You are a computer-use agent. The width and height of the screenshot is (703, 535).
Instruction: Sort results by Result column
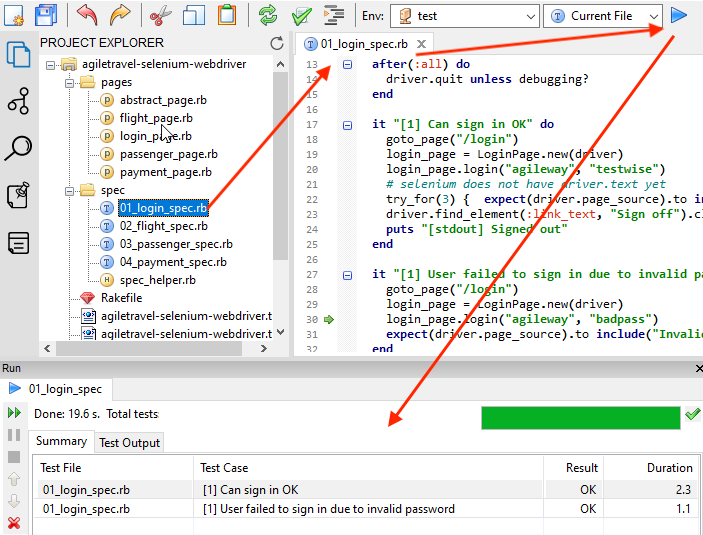[573, 468]
